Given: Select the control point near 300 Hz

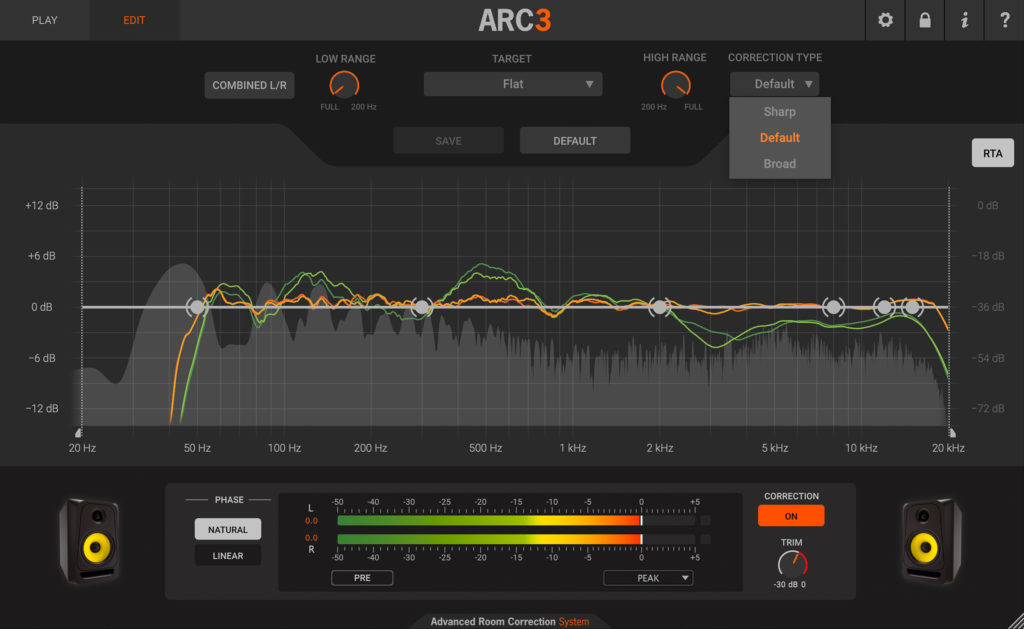Looking at the screenshot, I should (x=422, y=306).
